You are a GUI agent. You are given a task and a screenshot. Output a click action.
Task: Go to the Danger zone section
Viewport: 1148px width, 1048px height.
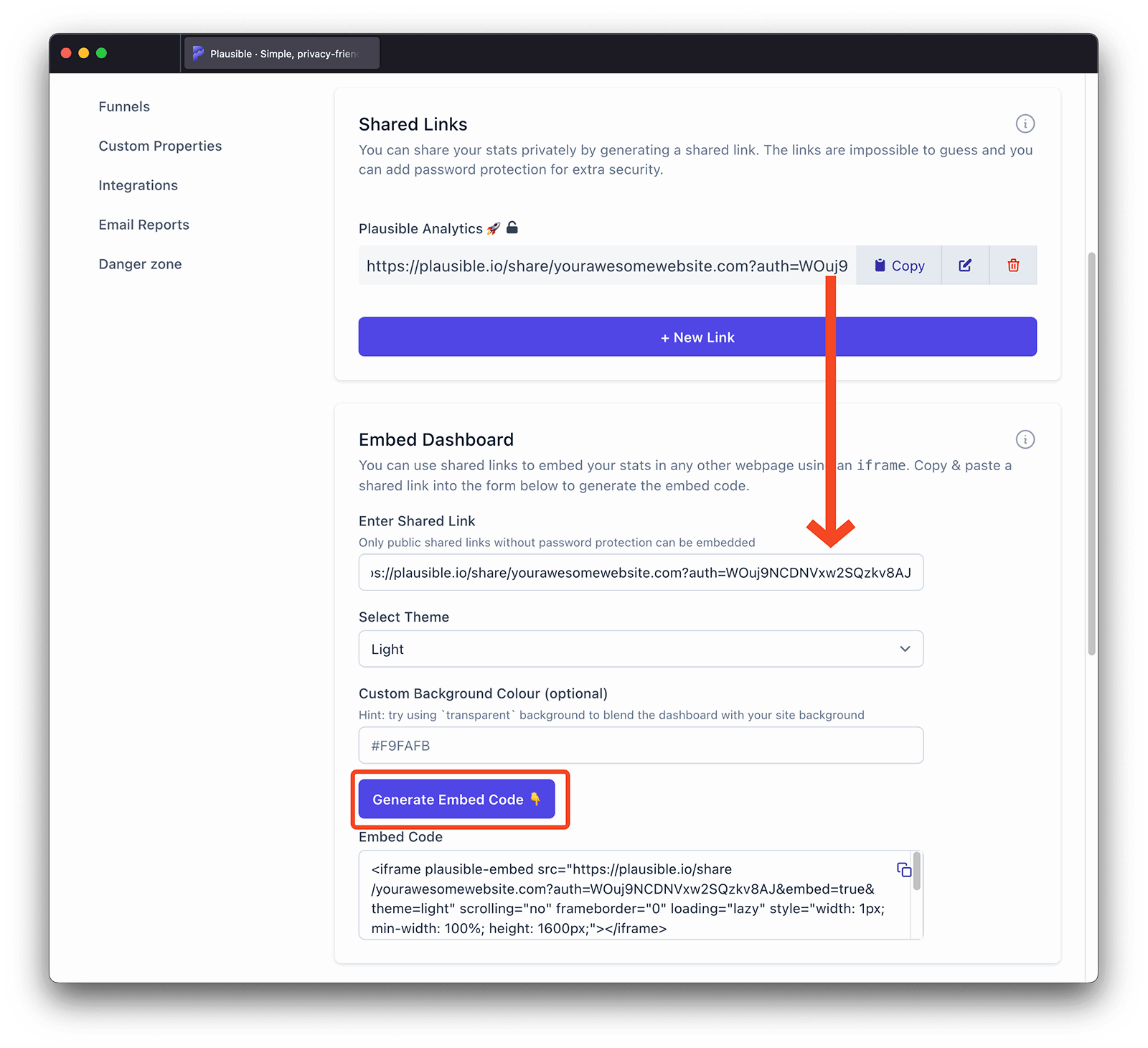[140, 263]
